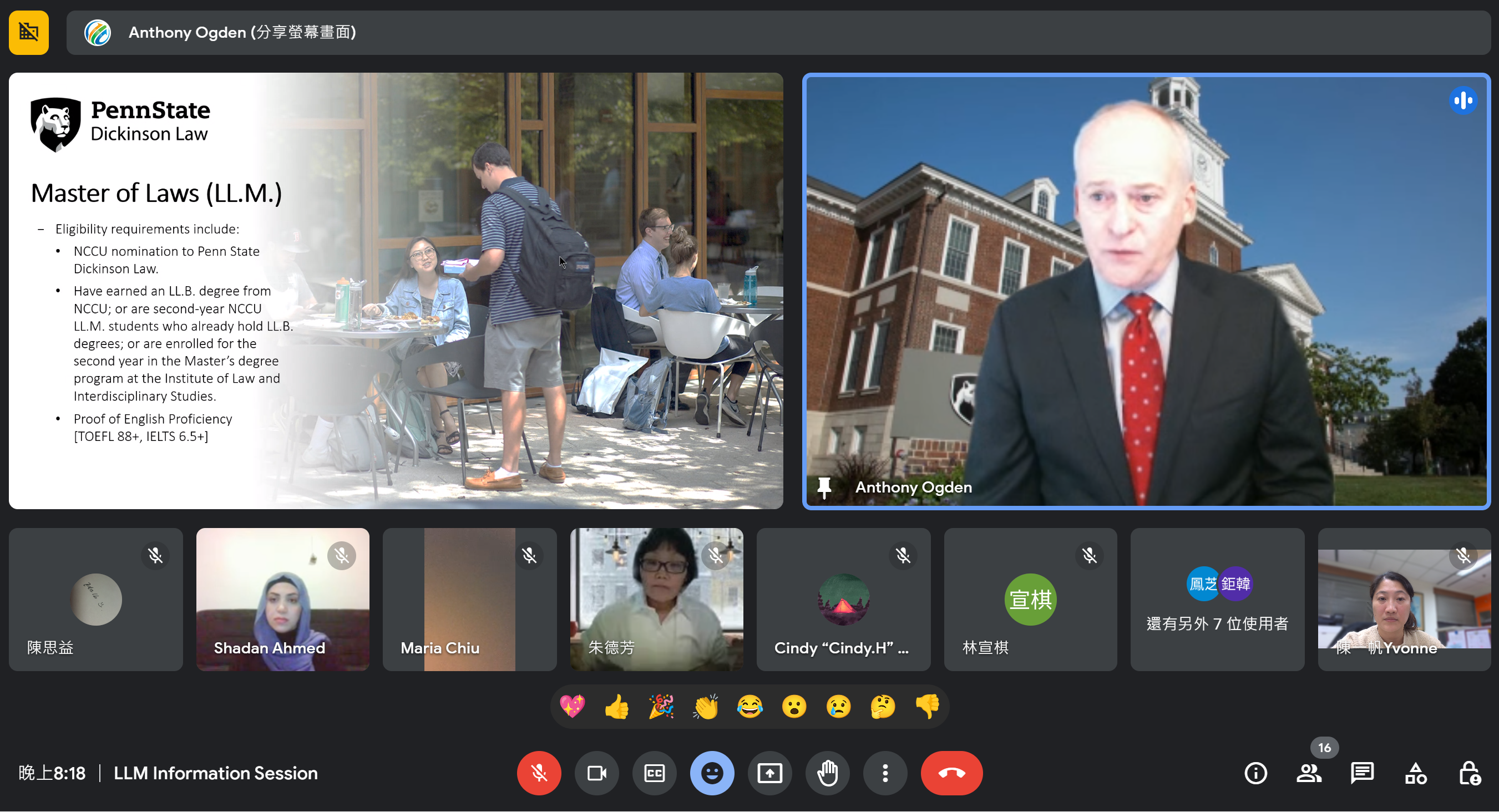The width and height of the screenshot is (1499, 812).
Task: Send thumbs up reaction
Action: 617,707
